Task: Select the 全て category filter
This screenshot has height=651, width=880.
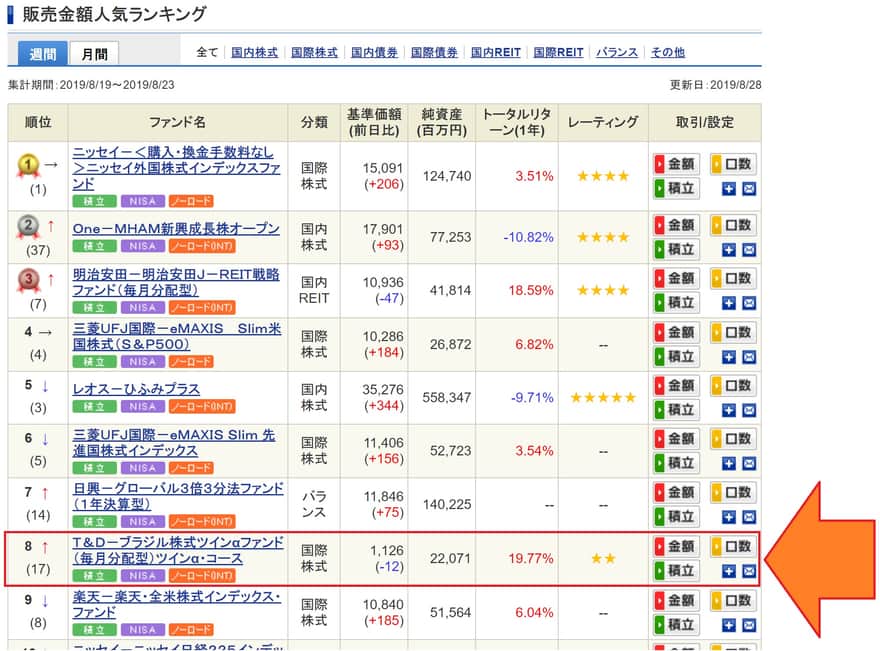Action: 207,52
